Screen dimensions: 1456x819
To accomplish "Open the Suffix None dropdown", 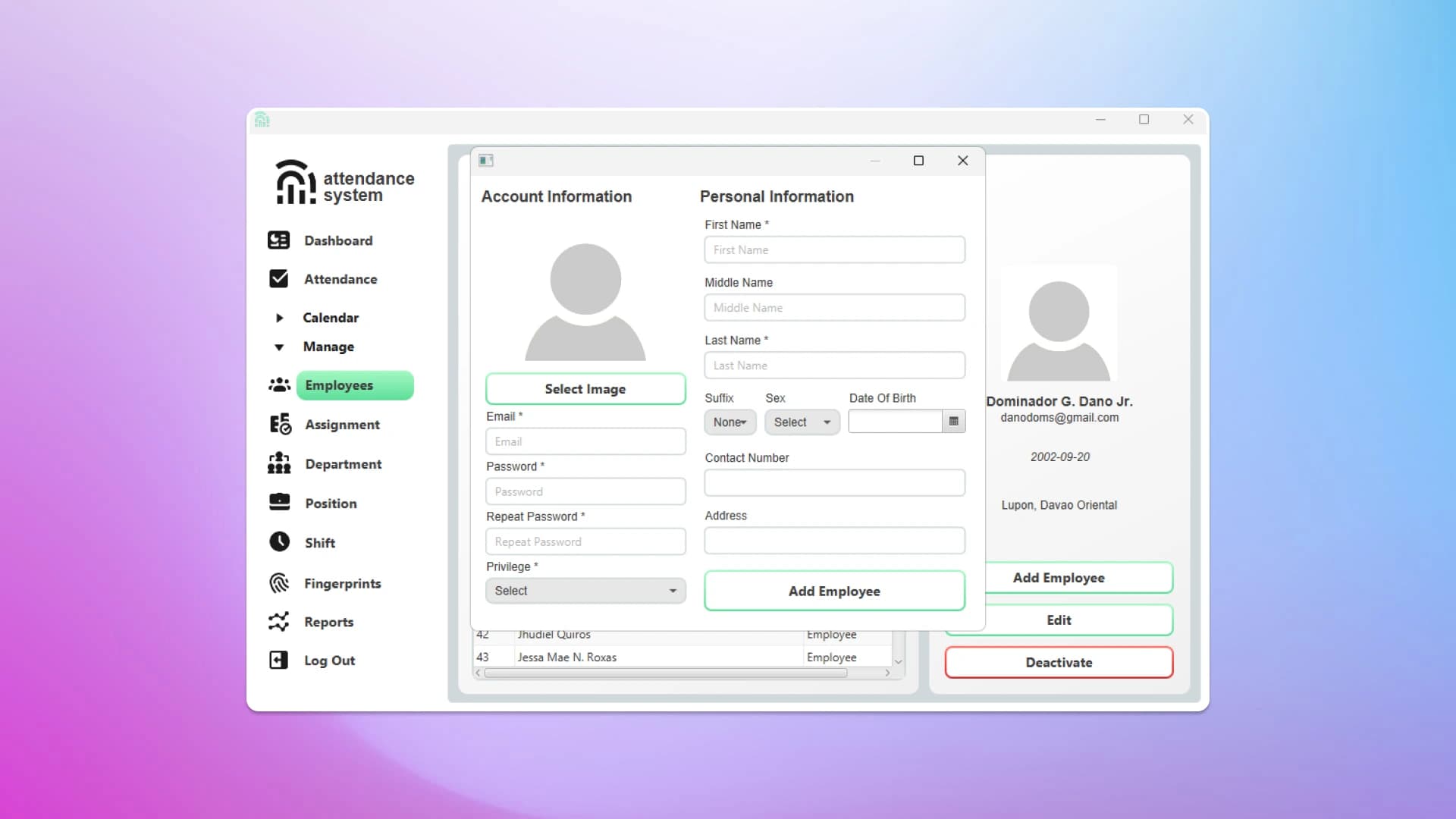I will tap(730, 422).
